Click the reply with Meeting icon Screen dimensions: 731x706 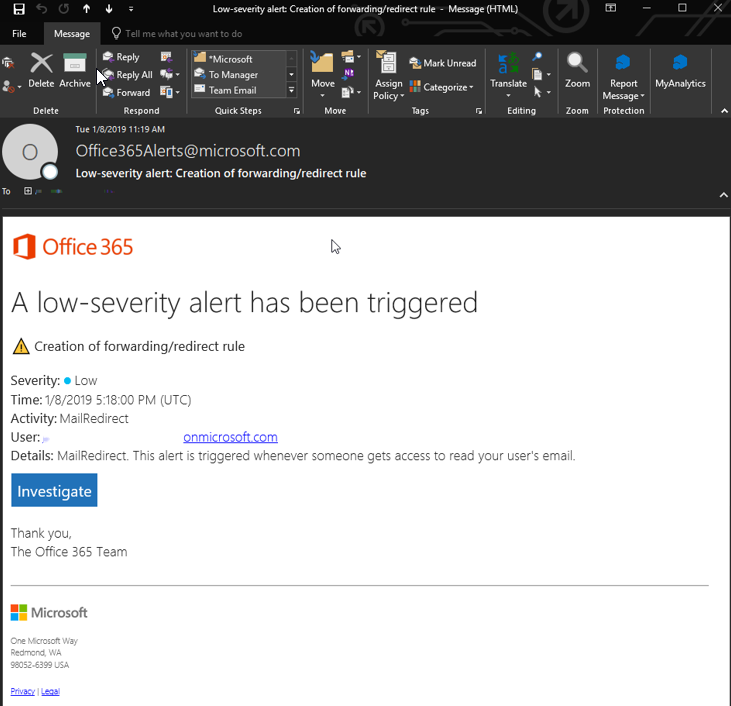pos(166,57)
